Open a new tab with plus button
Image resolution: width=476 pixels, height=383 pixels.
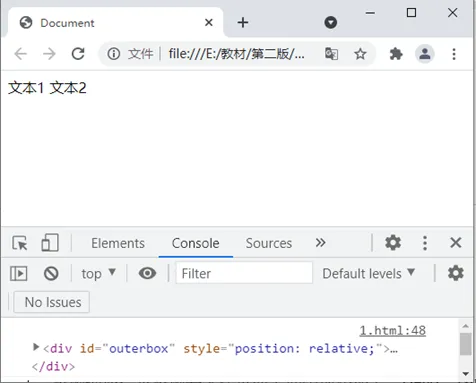coord(243,23)
